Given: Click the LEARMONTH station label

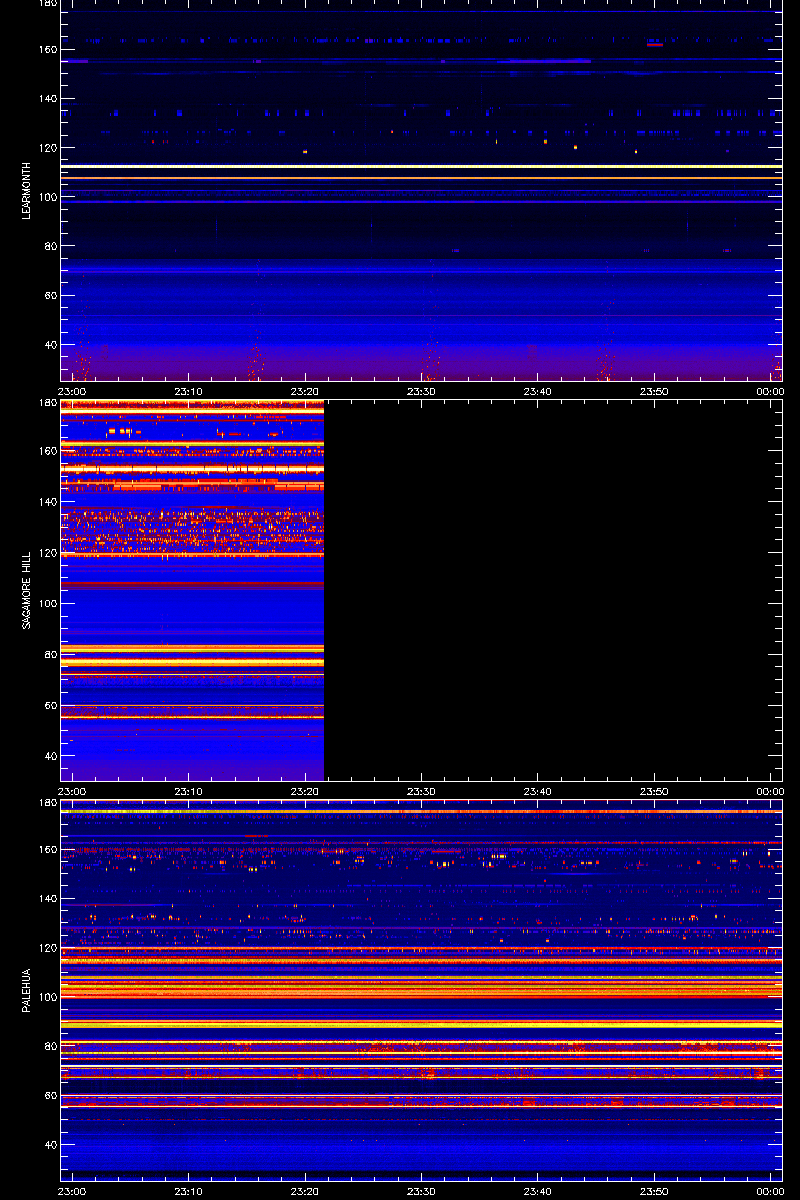Looking at the screenshot, I should pyautogui.click(x=26, y=191).
